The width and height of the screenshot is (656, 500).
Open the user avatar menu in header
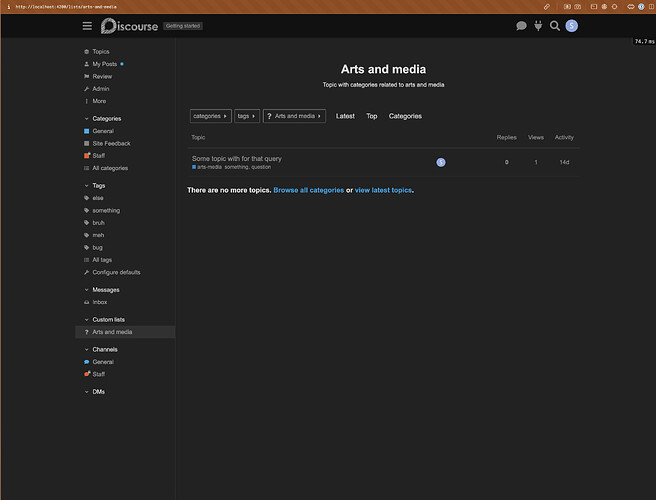(x=571, y=26)
